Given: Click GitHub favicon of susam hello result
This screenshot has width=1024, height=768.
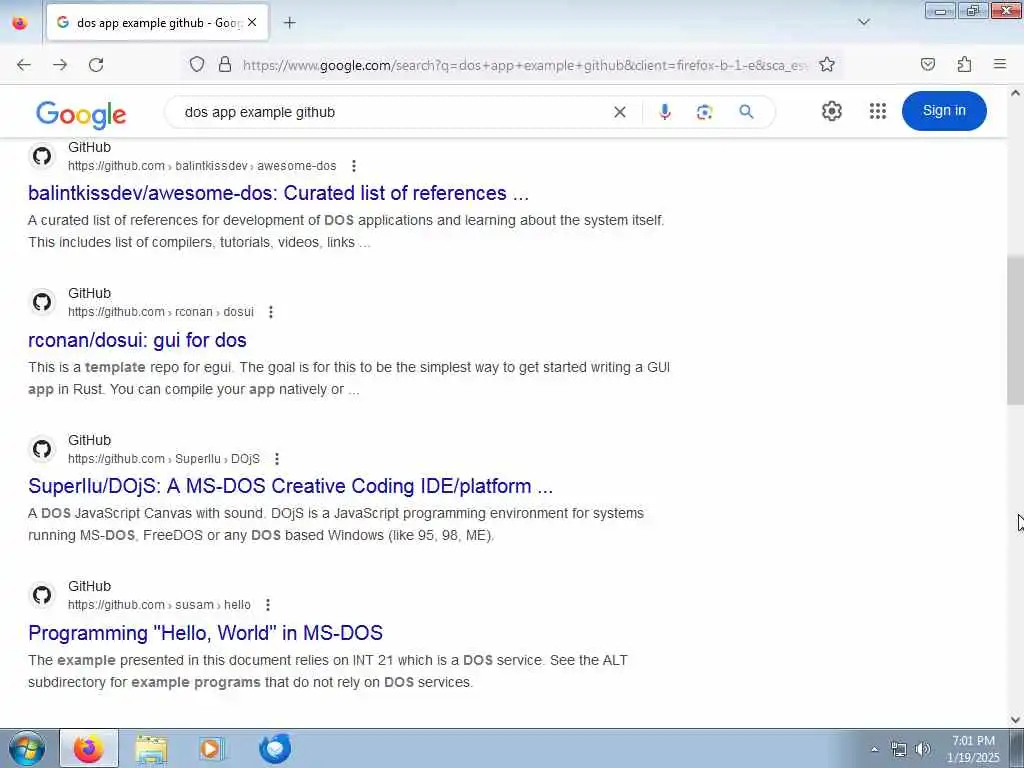Looking at the screenshot, I should tap(42, 595).
